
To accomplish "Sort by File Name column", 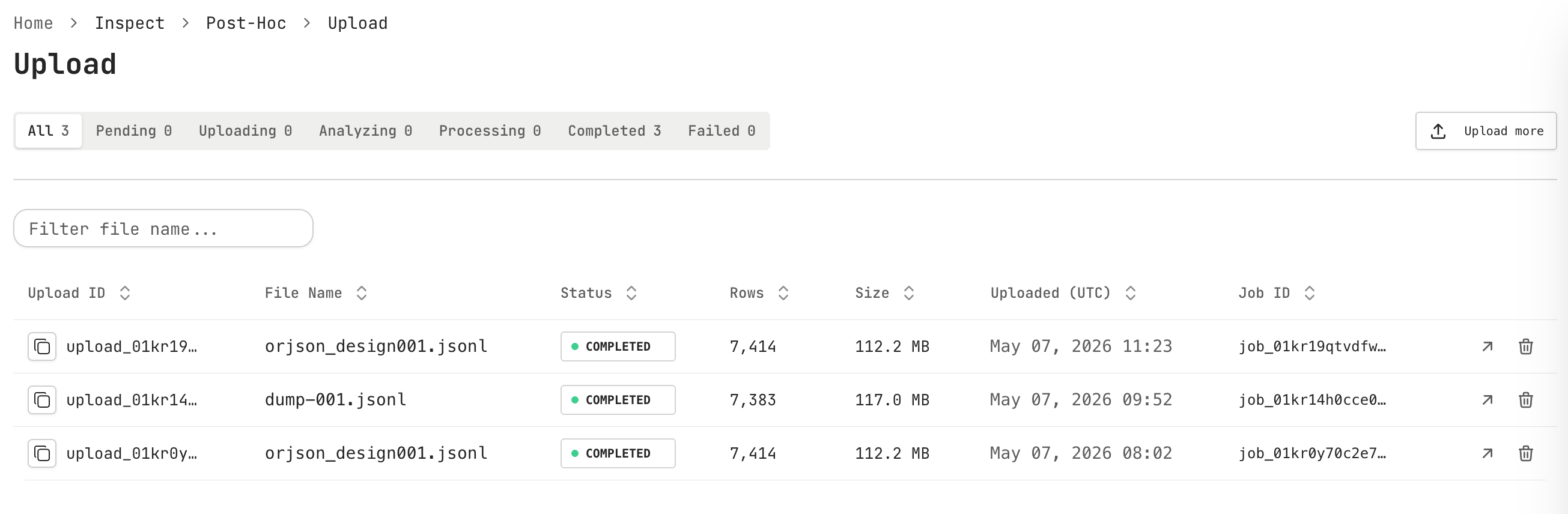I will [x=316, y=293].
